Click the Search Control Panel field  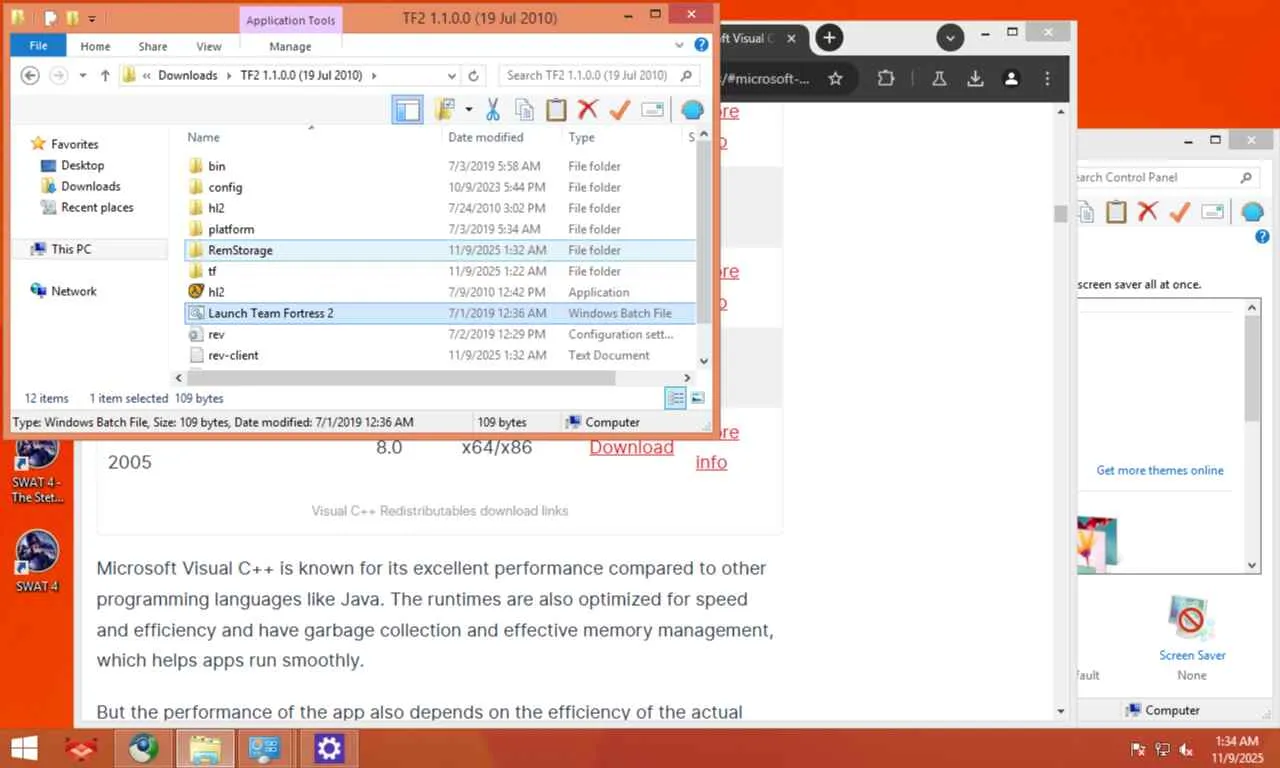coord(1165,177)
